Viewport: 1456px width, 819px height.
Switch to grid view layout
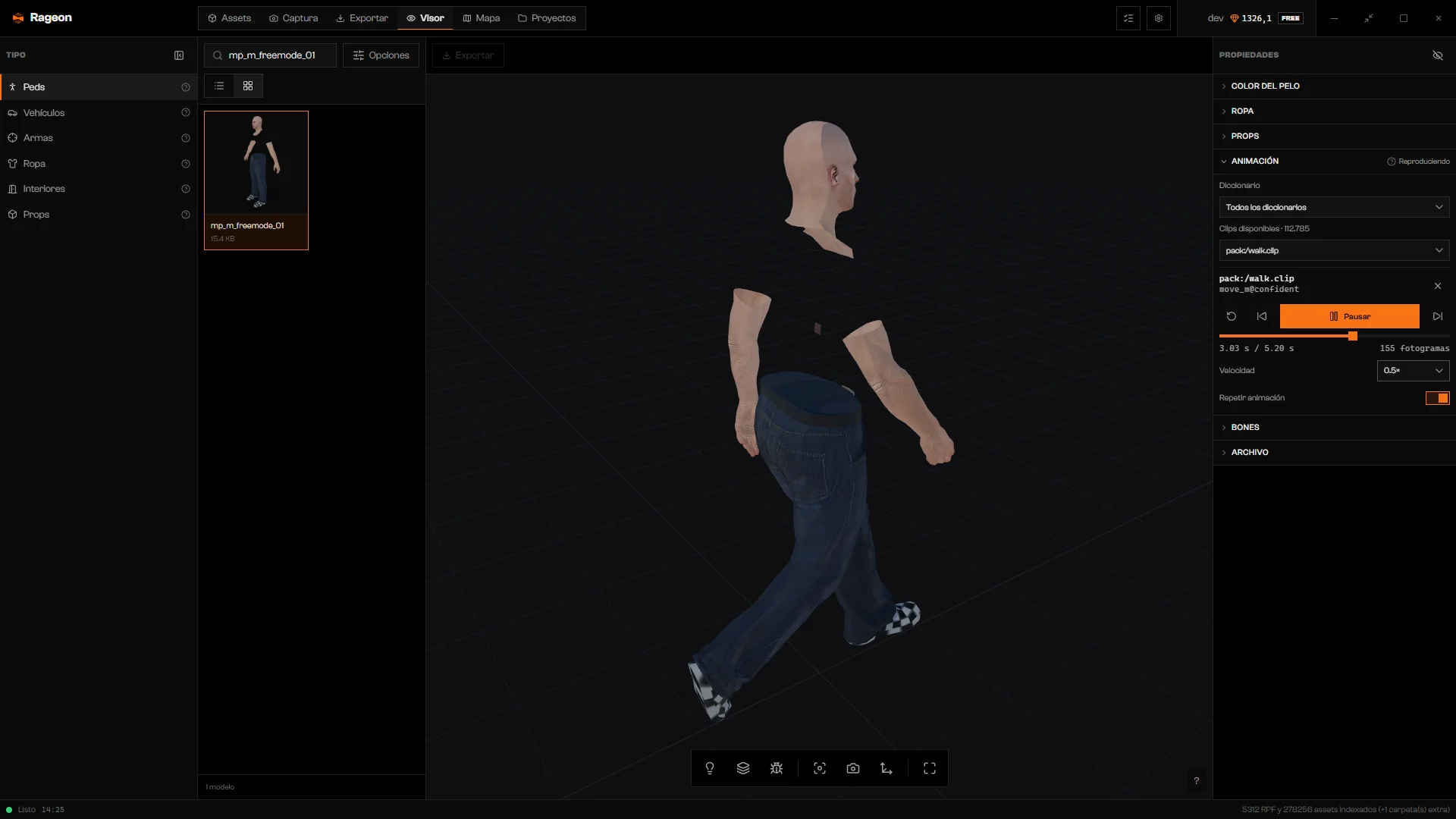pyautogui.click(x=248, y=86)
